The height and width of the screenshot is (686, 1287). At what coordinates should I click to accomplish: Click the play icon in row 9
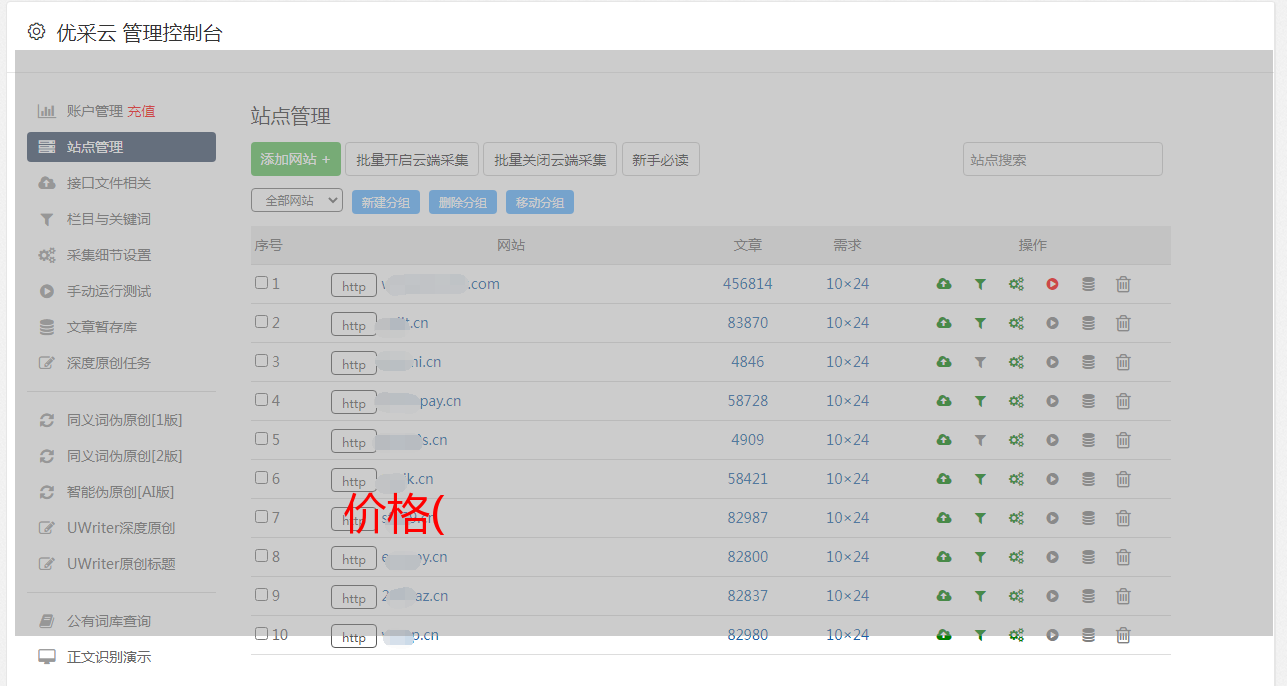[1052, 596]
